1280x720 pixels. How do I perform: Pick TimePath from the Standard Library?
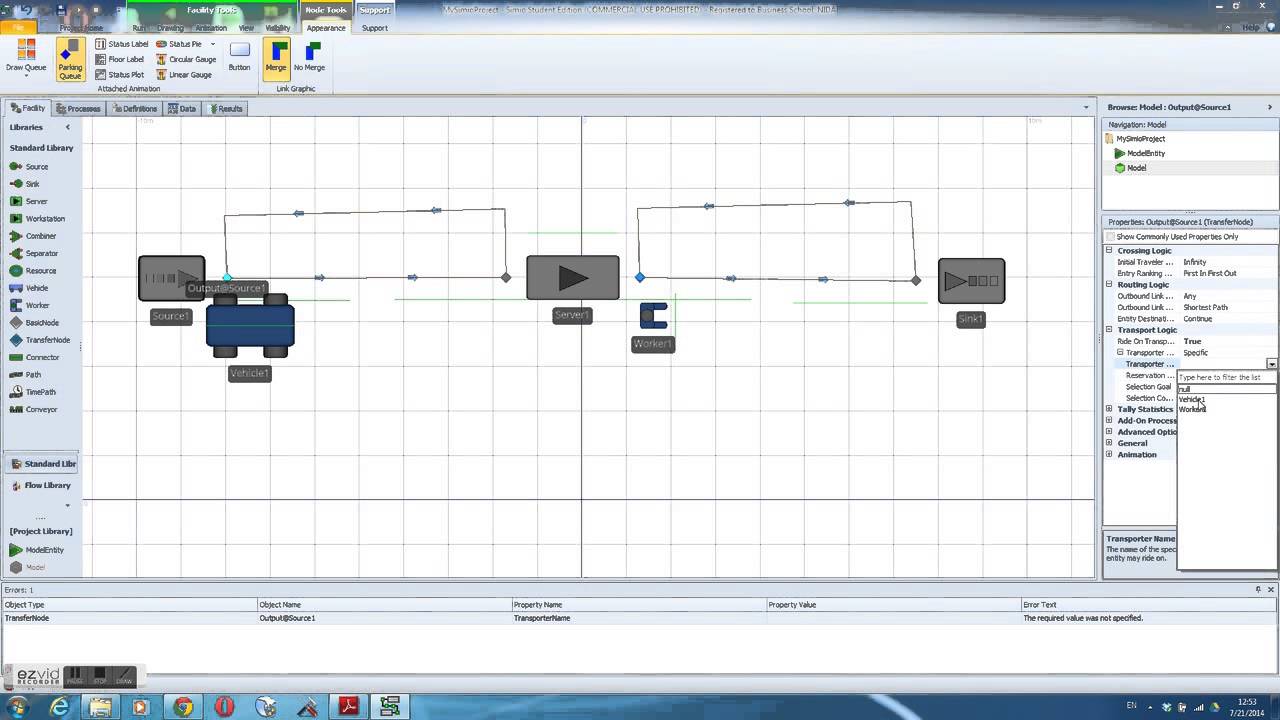pyautogui.click(x=32, y=392)
